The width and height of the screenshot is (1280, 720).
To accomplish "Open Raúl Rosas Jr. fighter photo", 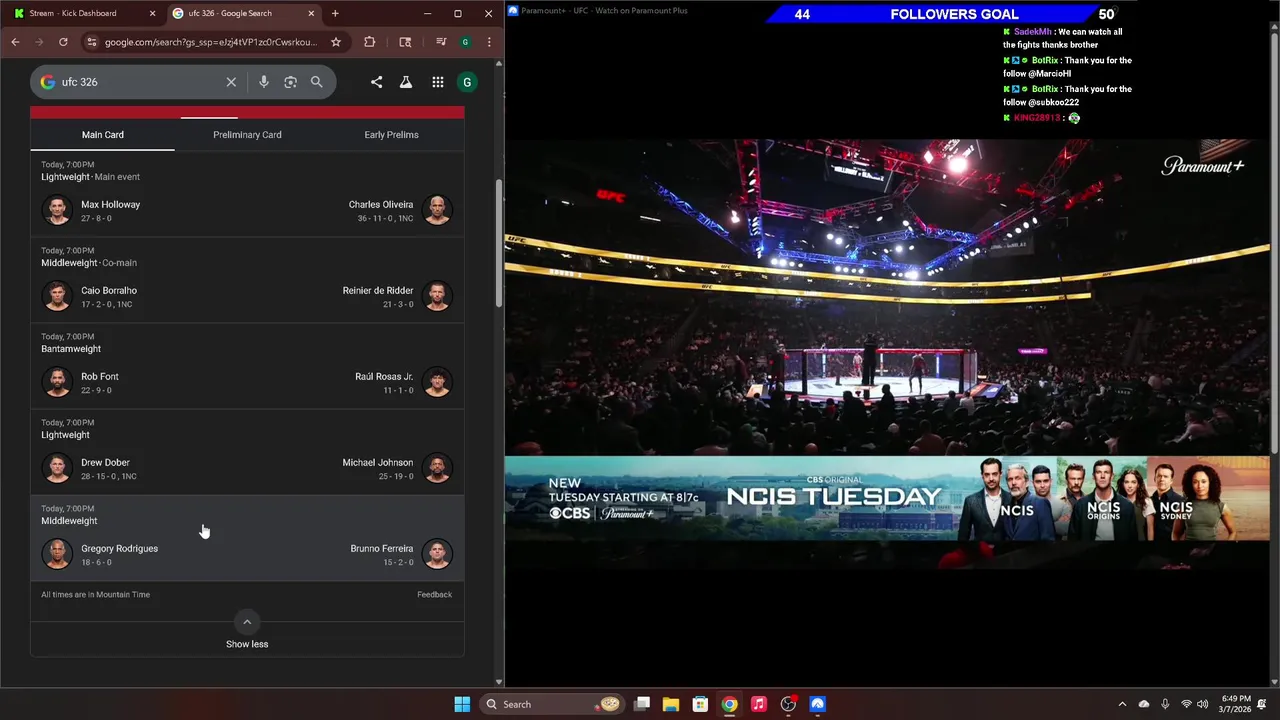I will pyautogui.click(x=437, y=382).
